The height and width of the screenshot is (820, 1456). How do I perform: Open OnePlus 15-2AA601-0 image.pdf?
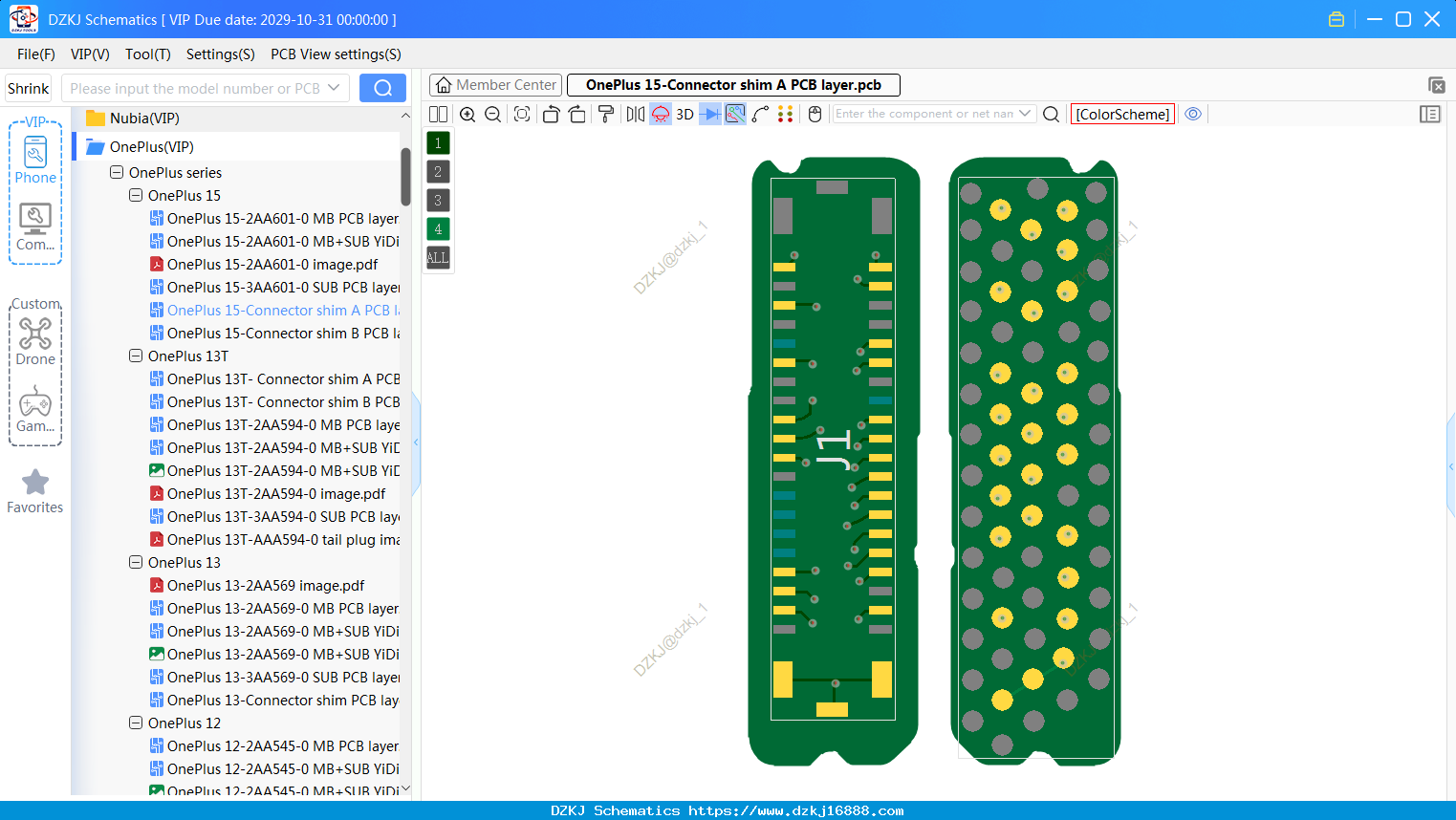click(x=272, y=265)
